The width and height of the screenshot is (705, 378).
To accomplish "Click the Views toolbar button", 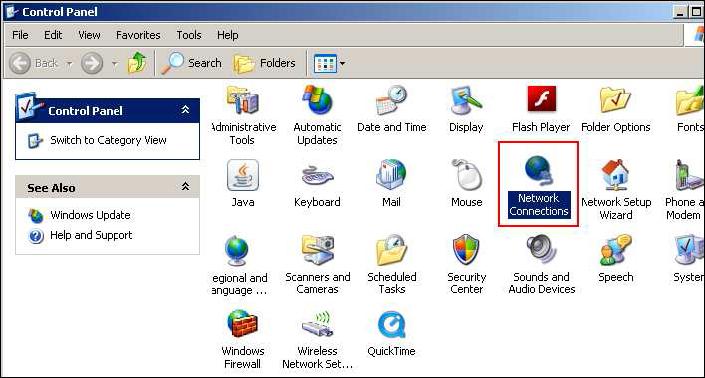I will (325, 63).
